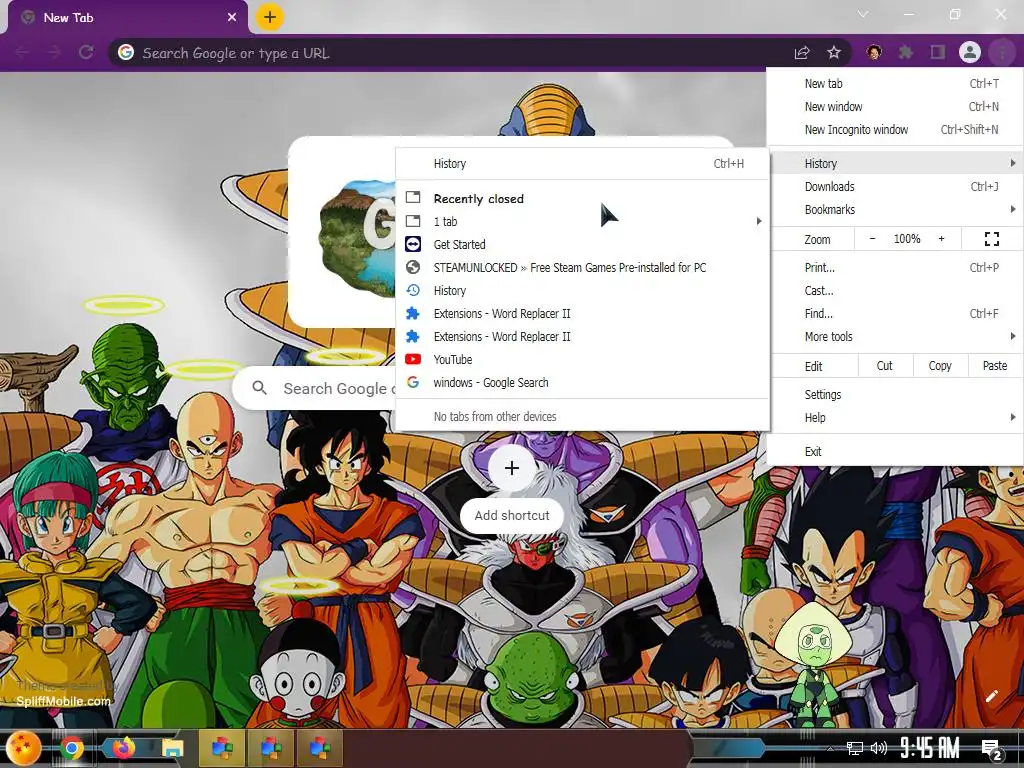Click the notification center icon in tray

click(x=992, y=750)
